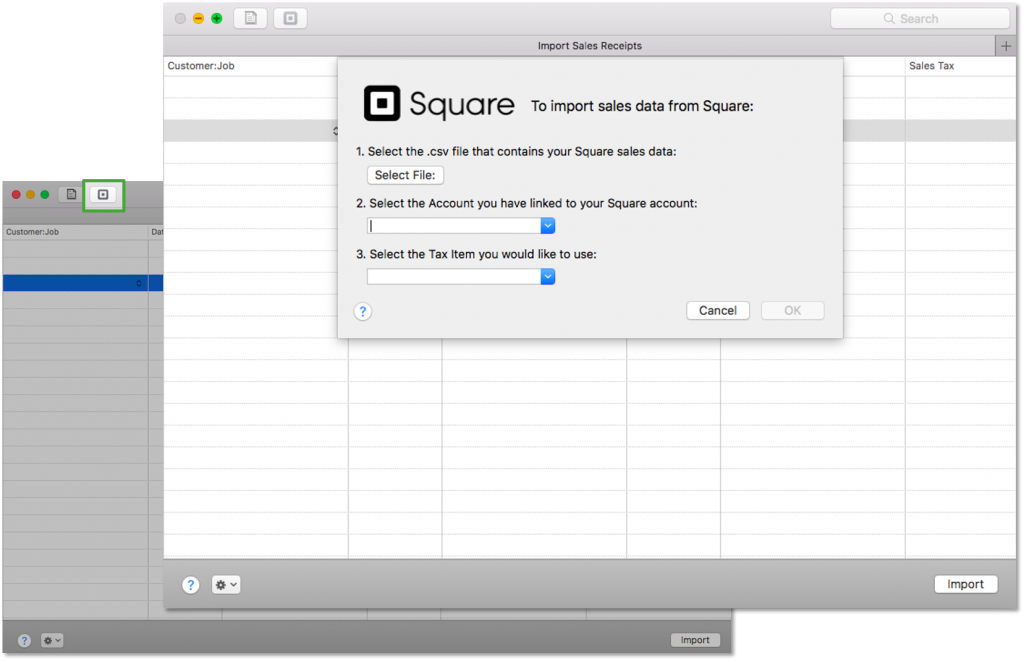
Task: Click the document icon in front window toolbar
Action: (x=251, y=18)
